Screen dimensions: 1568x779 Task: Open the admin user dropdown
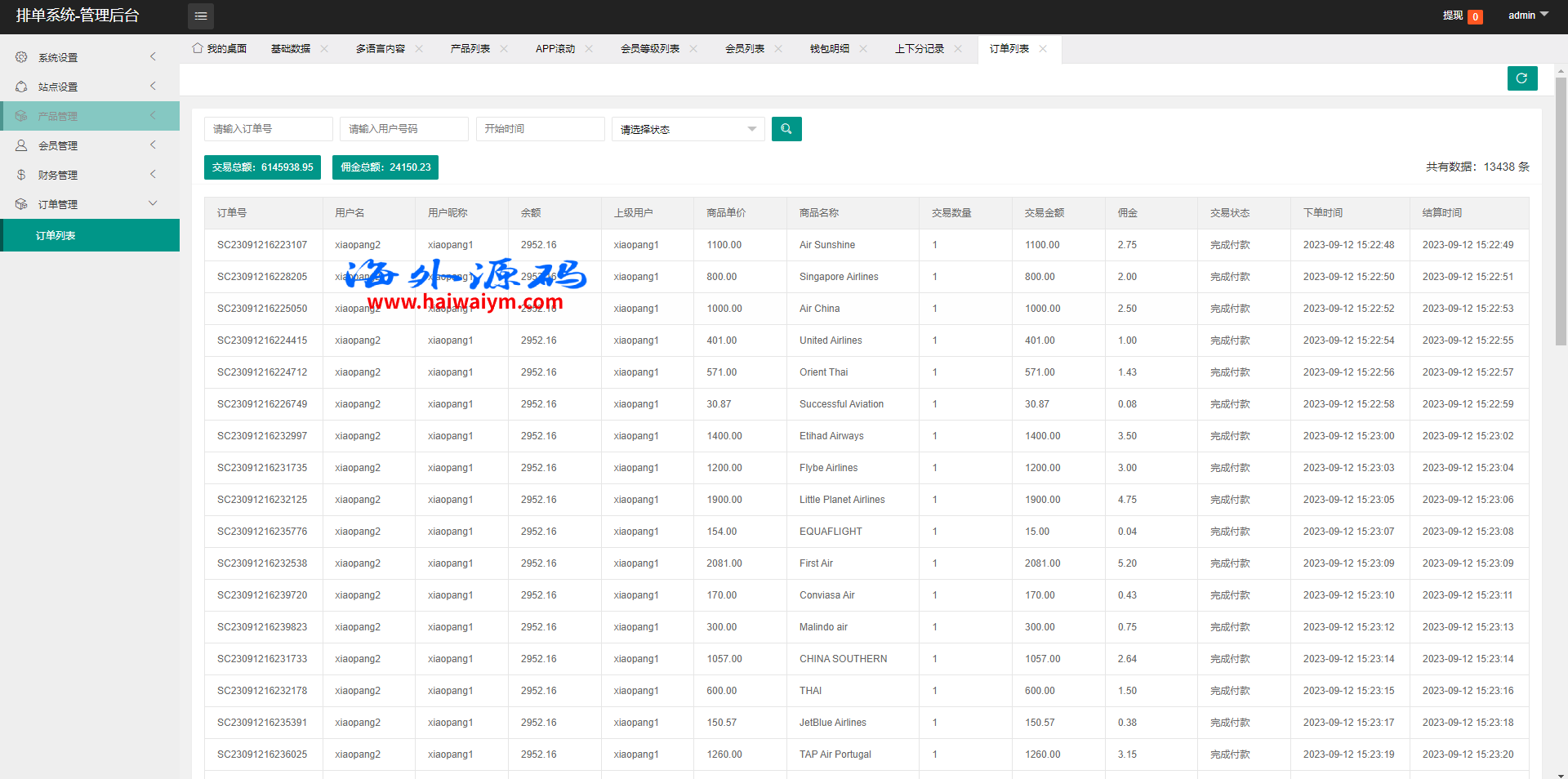pyautogui.click(x=1527, y=16)
